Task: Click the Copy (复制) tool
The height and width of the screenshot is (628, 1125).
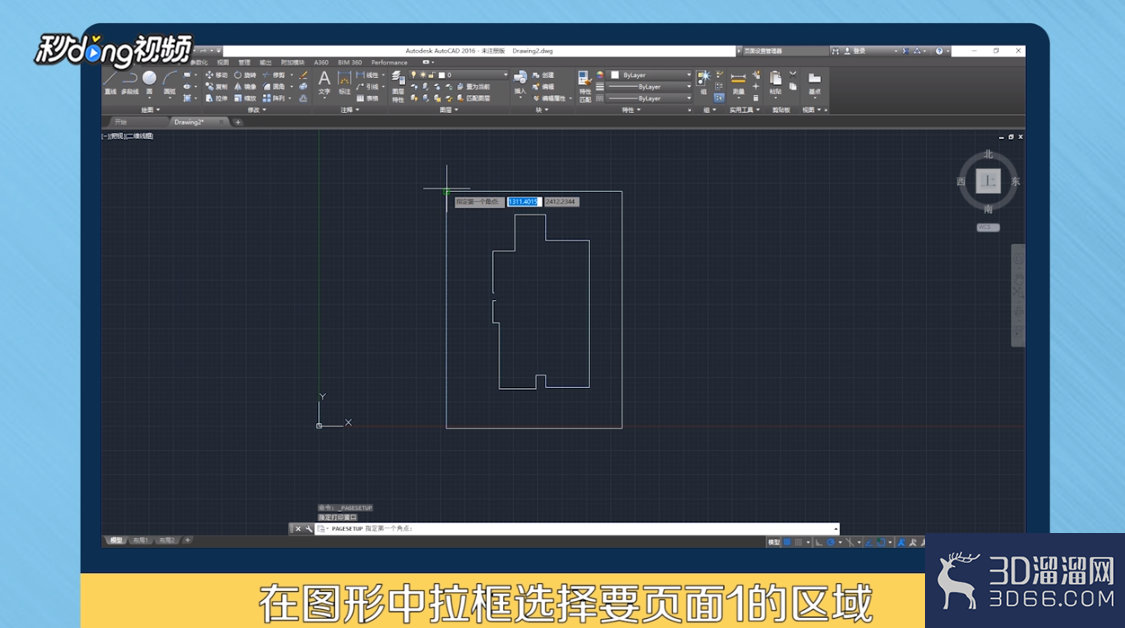Action: coord(216,86)
